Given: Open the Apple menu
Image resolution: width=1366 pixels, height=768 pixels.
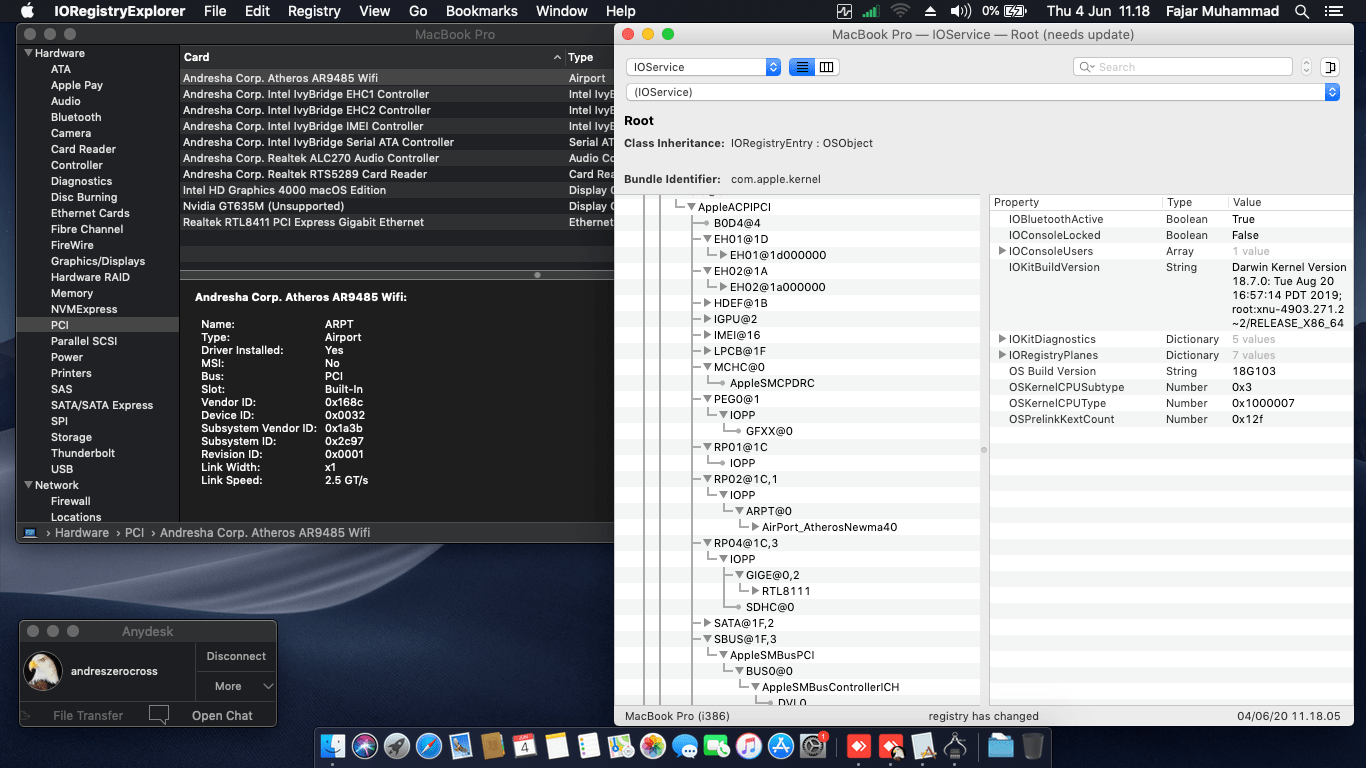Looking at the screenshot, I should coord(27,11).
